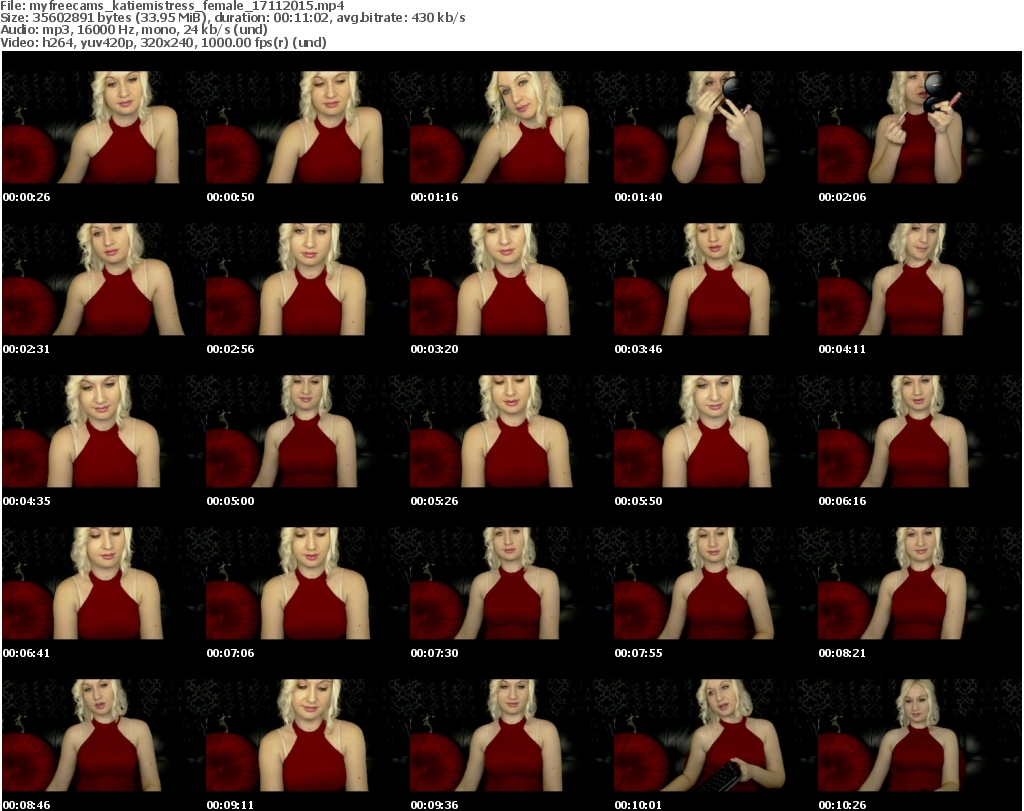Open the frame captured at 00:01:40
The image size is (1024, 811).
tap(715, 127)
